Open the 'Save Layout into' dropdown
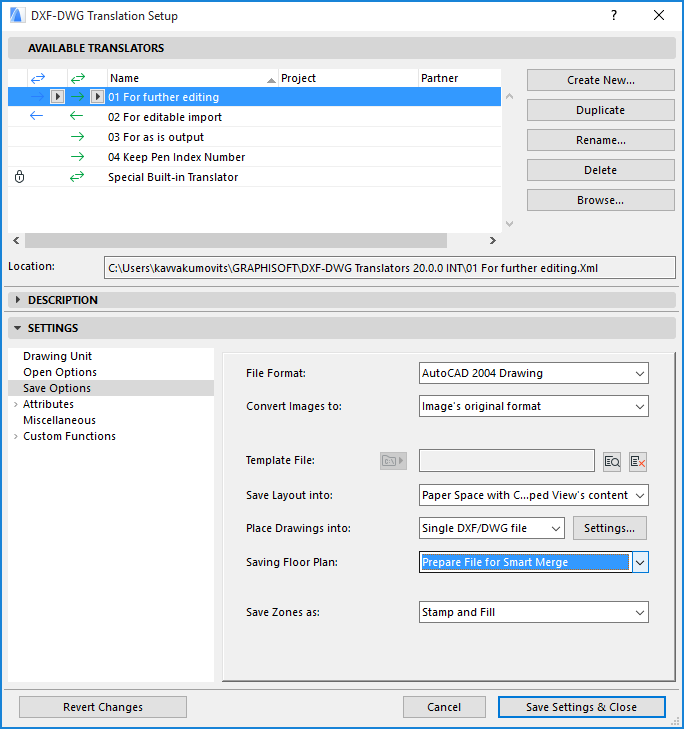 [x=533, y=495]
